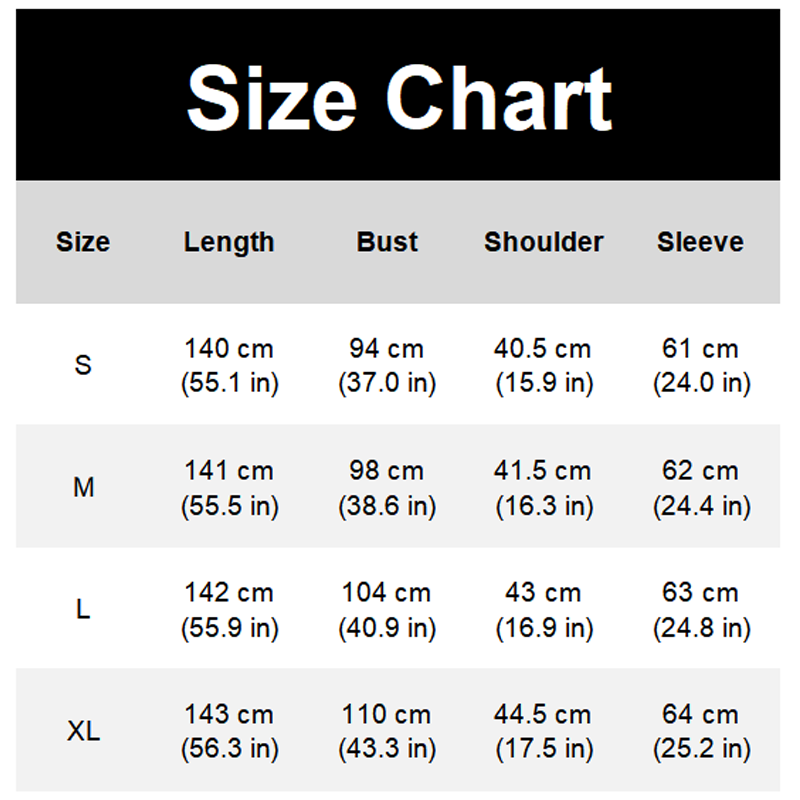Select the Size column header
The image size is (800, 800).
[x=83, y=242]
